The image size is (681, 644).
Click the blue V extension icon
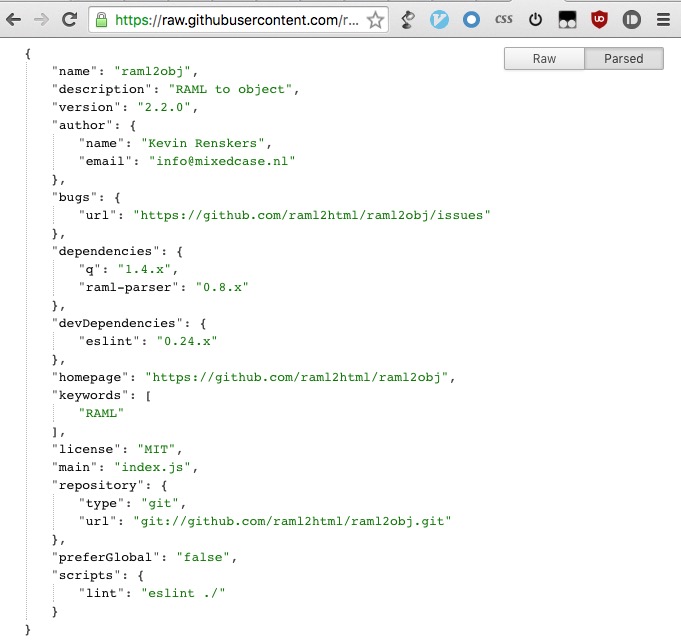click(x=439, y=19)
